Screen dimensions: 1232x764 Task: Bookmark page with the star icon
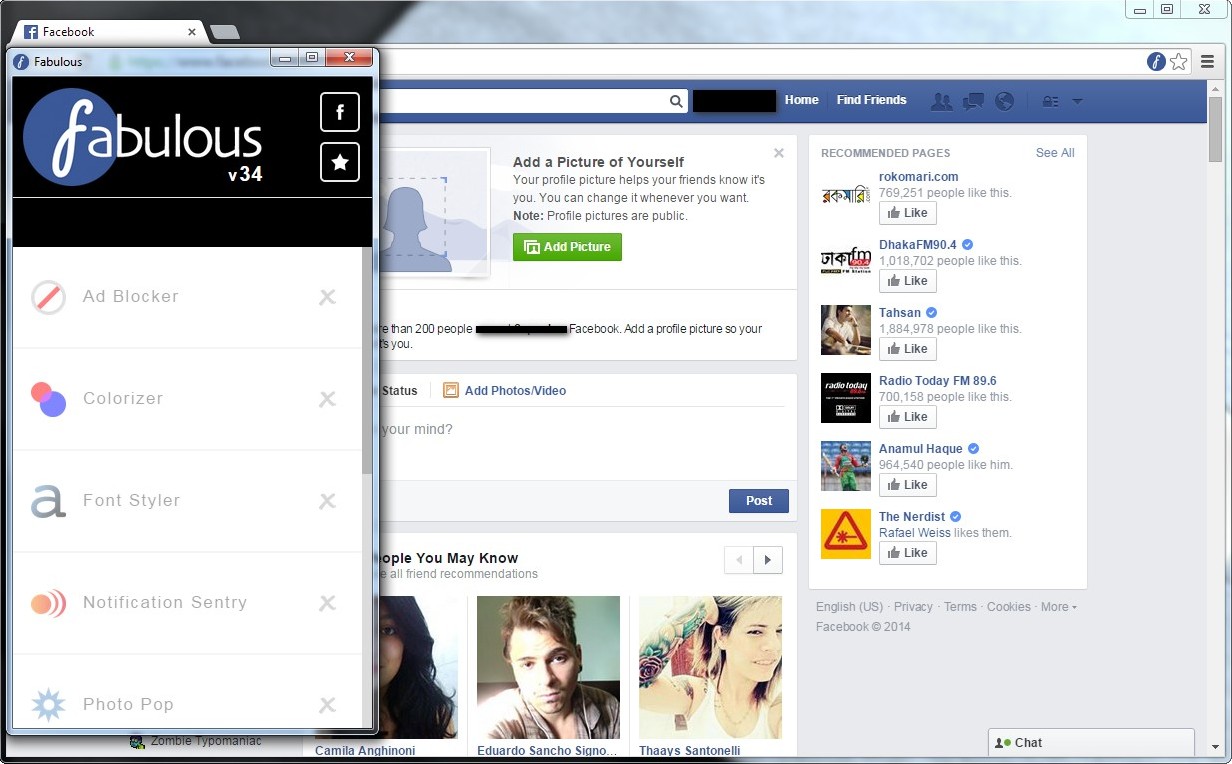point(1179,62)
